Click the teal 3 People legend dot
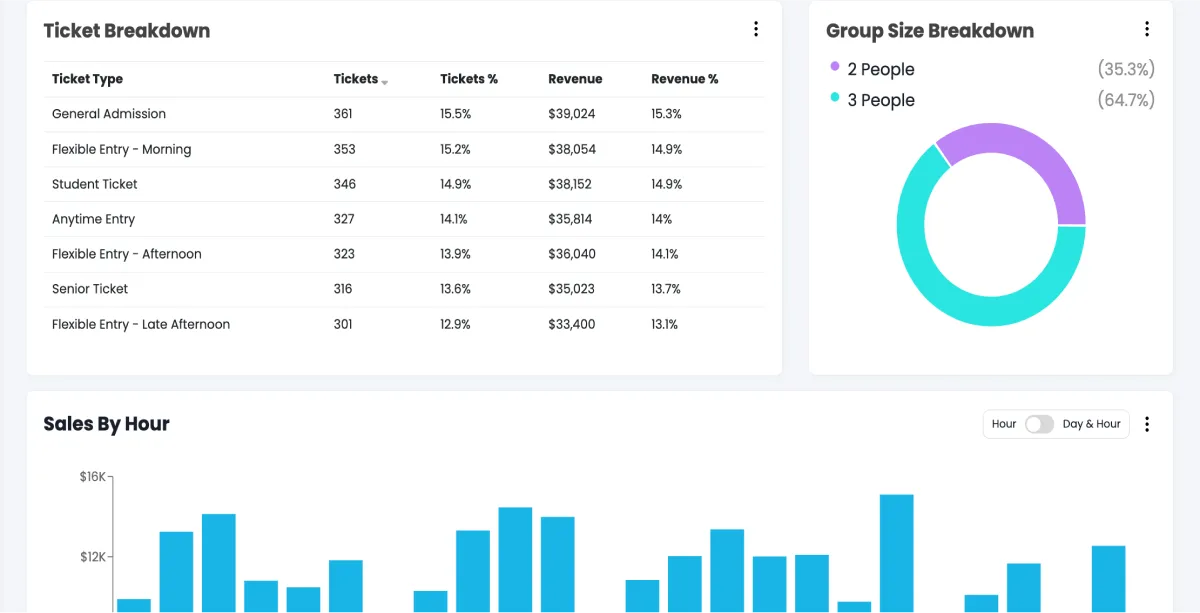The height and width of the screenshot is (613, 1200). click(835, 97)
